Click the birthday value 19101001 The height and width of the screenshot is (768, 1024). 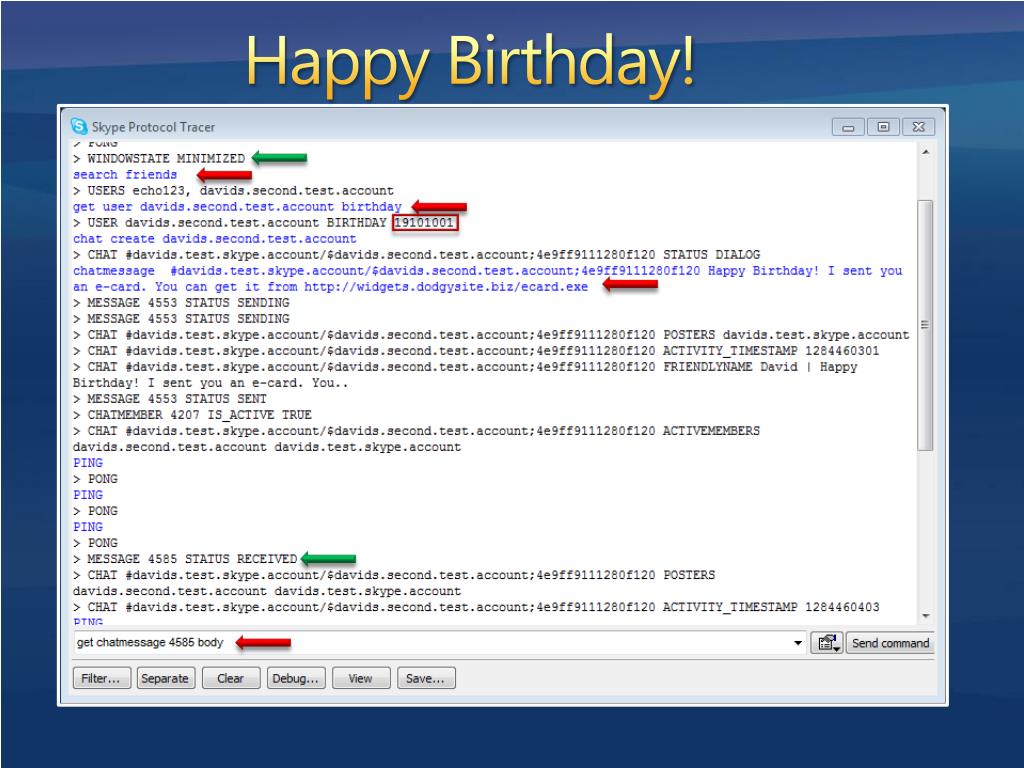[424, 223]
